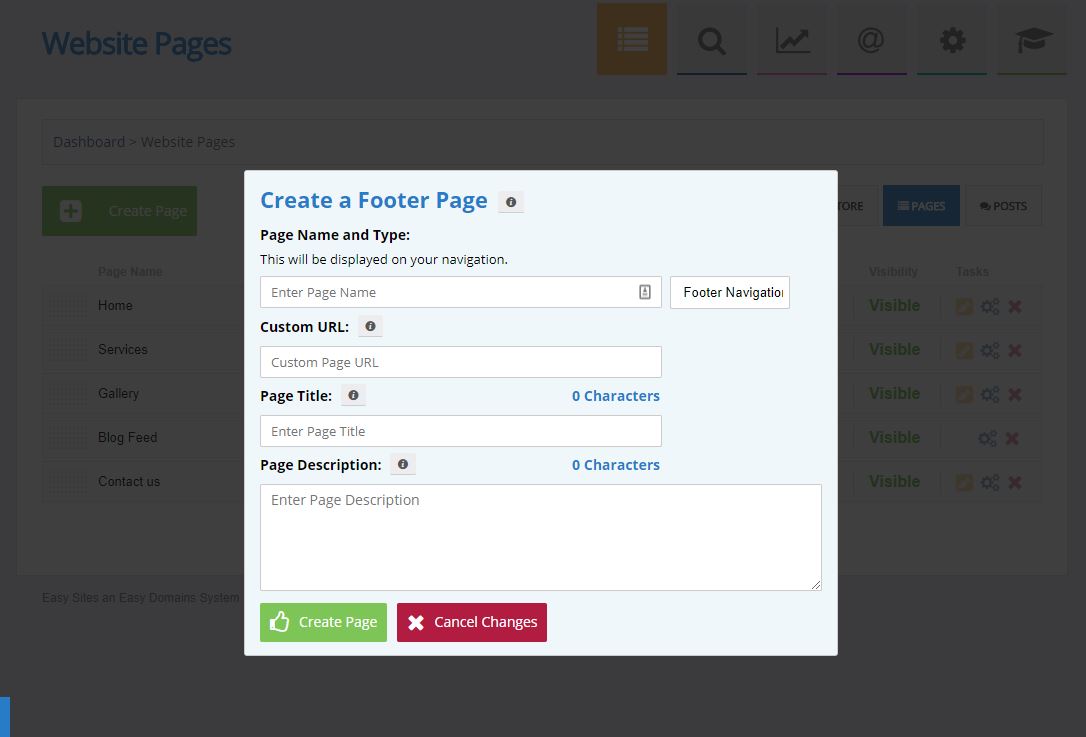Click the Cancel Changes button
This screenshot has height=737, width=1086.
coord(472,622)
